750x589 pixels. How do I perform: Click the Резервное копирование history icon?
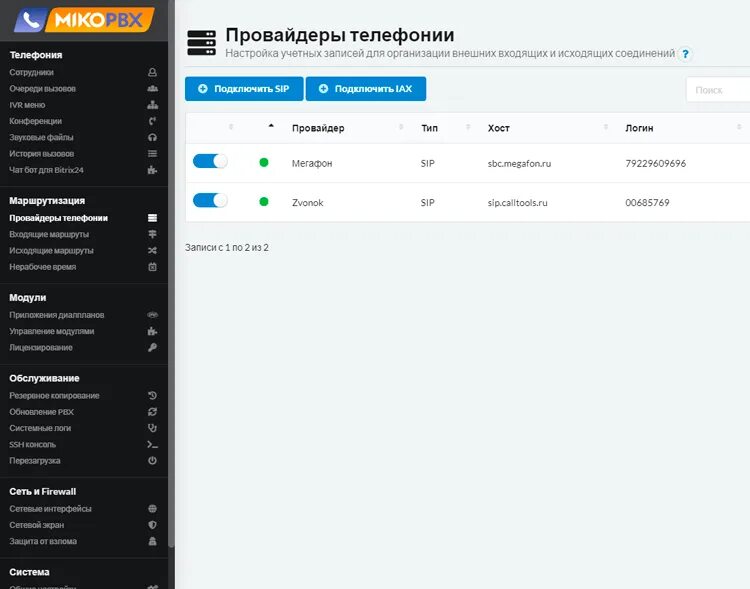(152, 396)
